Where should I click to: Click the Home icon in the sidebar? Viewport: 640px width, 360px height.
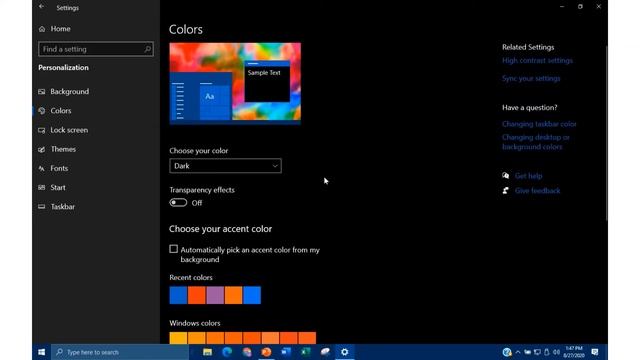point(42,29)
